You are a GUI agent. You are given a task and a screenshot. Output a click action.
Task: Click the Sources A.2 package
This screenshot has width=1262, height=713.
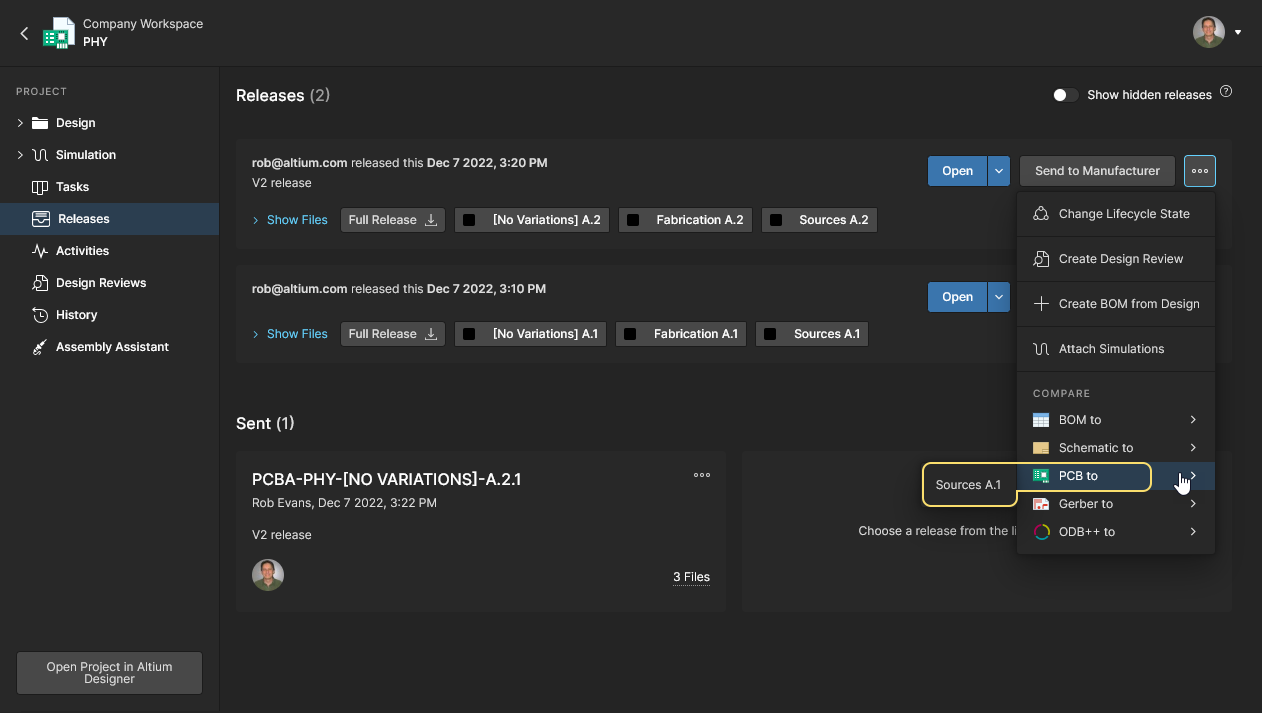819,220
